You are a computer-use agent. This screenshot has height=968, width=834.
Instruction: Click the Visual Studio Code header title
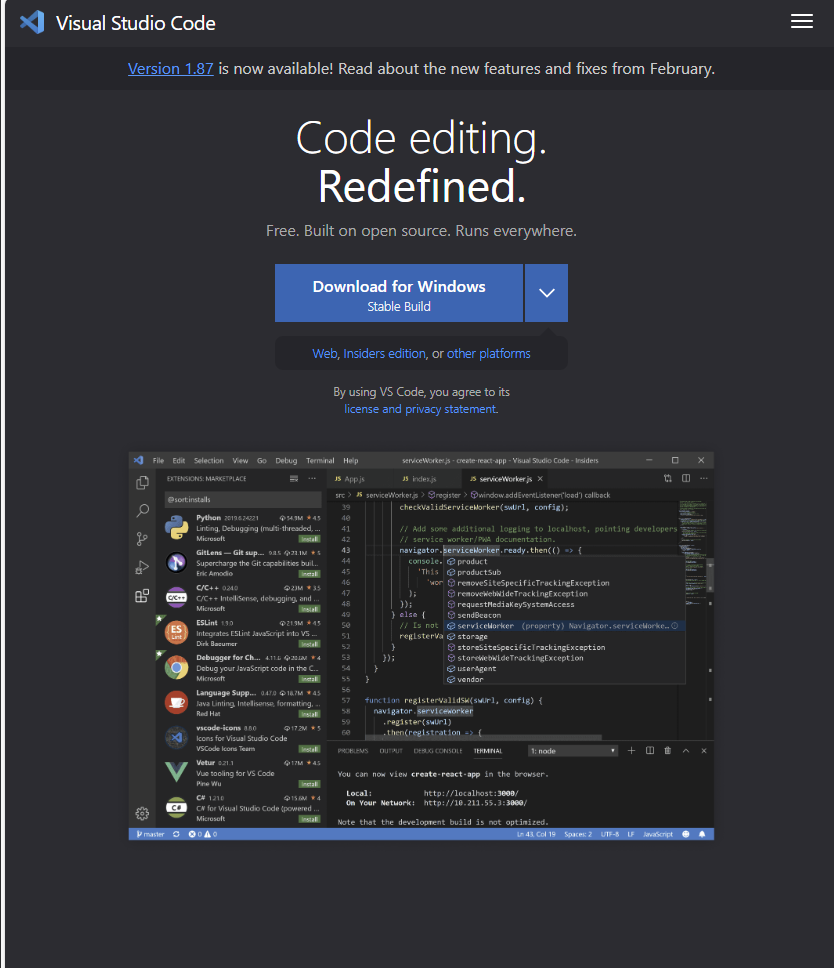pyautogui.click(x=135, y=23)
